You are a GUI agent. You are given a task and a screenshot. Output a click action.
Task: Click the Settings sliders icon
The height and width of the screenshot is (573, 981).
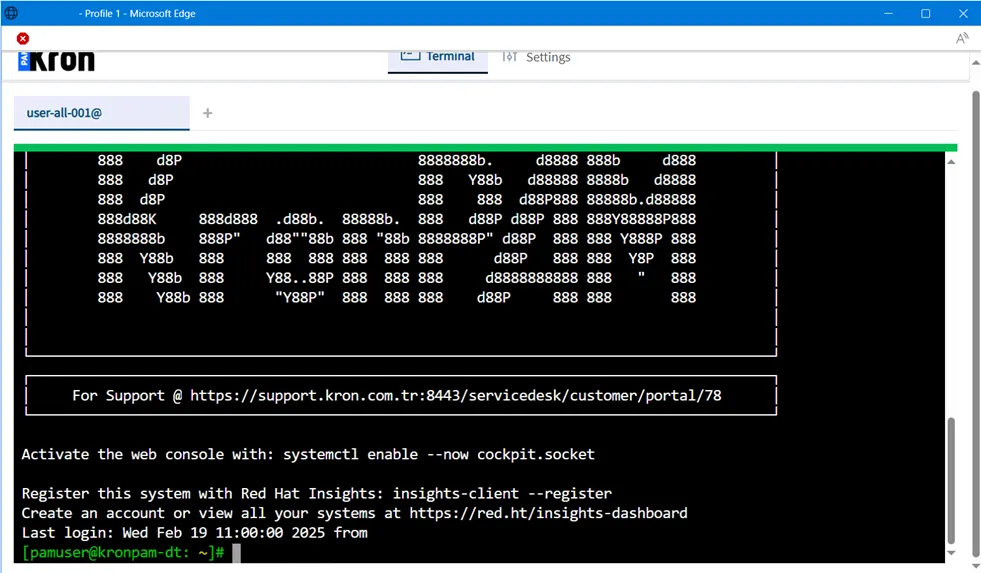coord(510,57)
